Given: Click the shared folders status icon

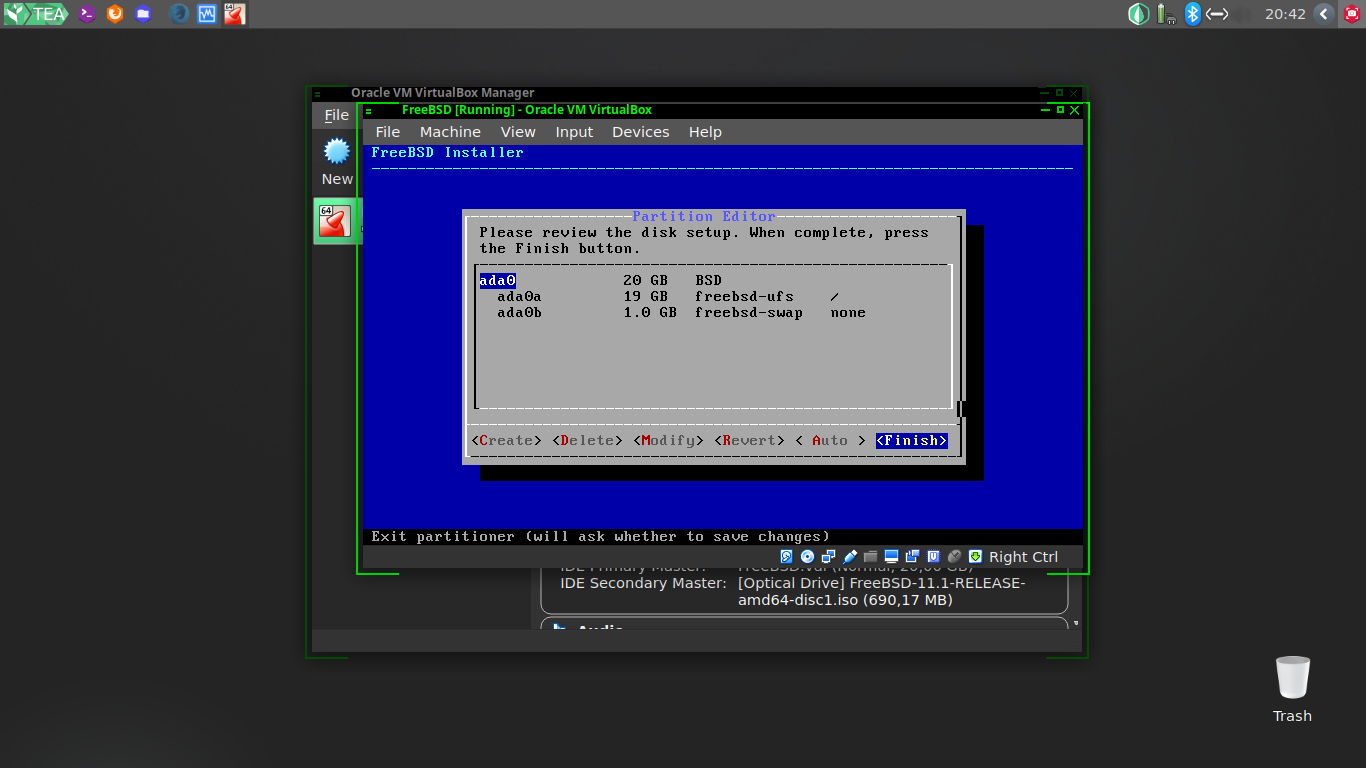Looking at the screenshot, I should [x=870, y=557].
